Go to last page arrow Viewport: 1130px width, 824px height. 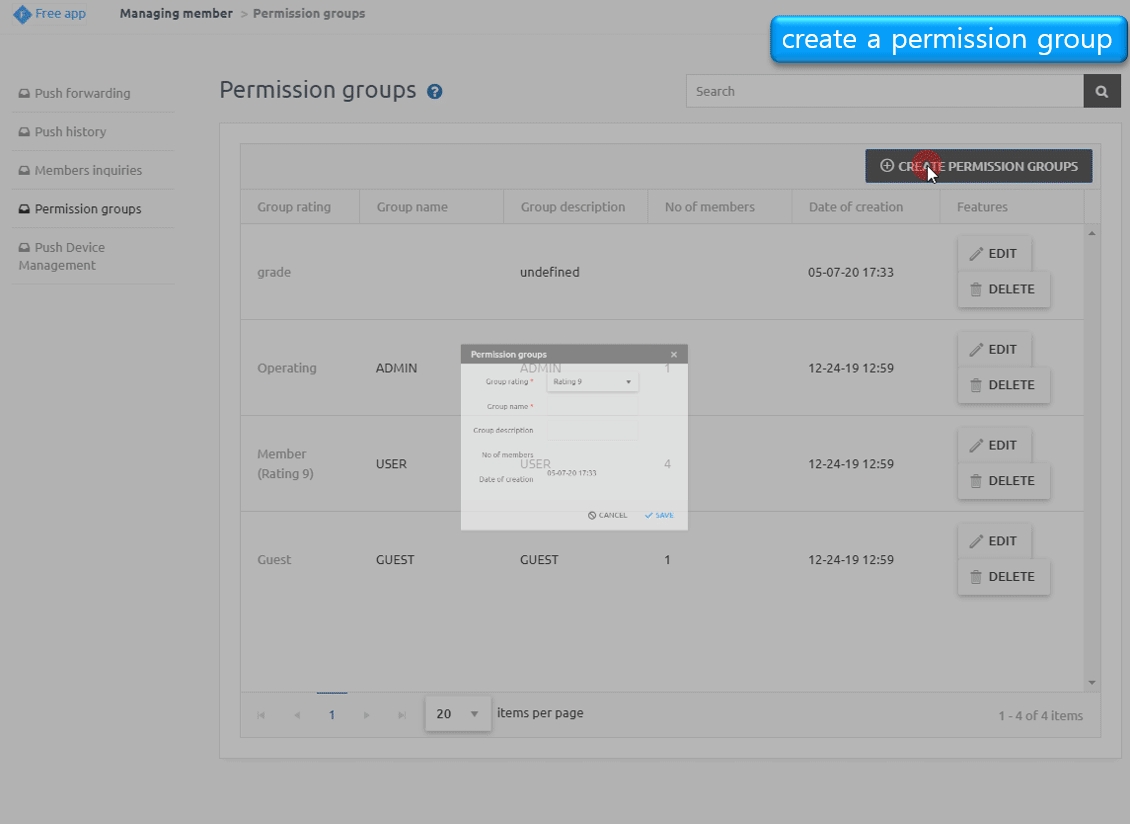pos(402,715)
